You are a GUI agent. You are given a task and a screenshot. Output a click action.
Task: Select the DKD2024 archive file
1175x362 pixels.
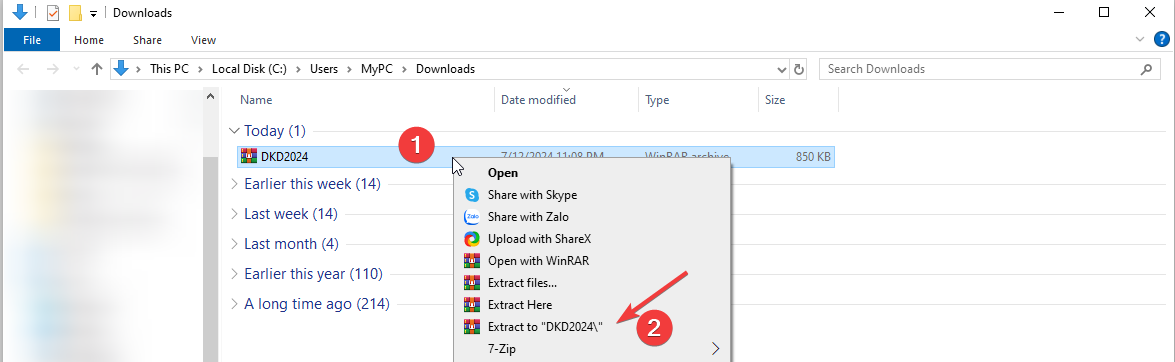coord(535,157)
